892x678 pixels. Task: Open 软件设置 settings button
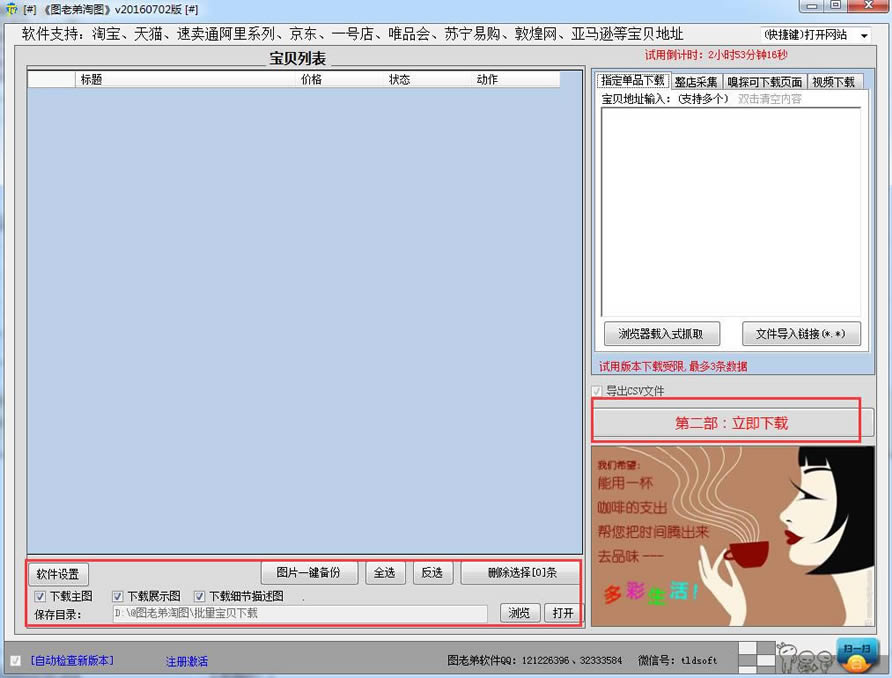pos(58,574)
